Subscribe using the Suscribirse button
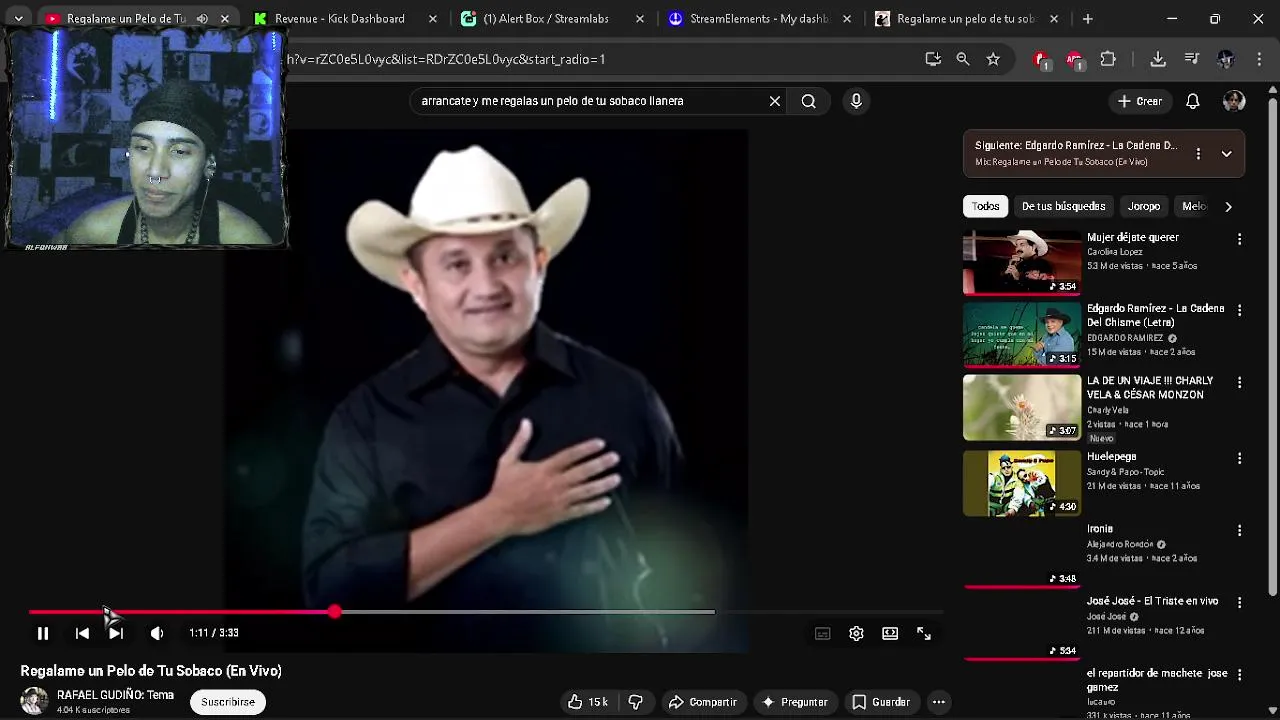The height and width of the screenshot is (720, 1280). 227,702
